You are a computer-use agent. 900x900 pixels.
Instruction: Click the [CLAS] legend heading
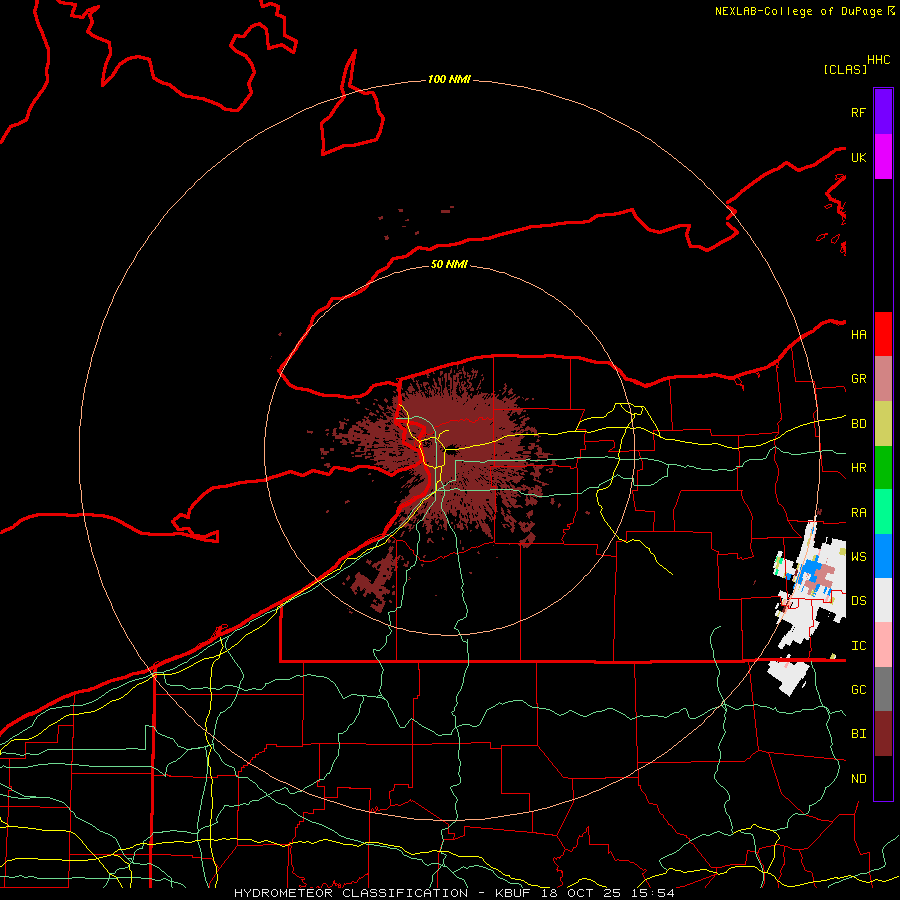pos(845,69)
